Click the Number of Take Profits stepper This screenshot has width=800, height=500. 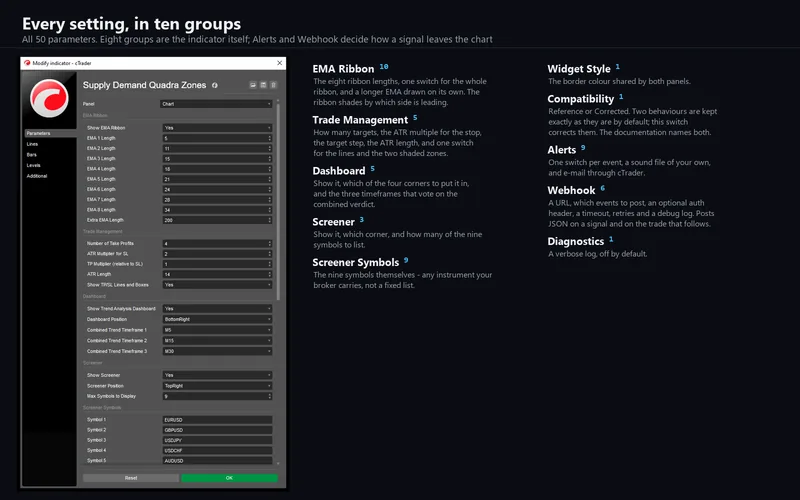[270, 243]
